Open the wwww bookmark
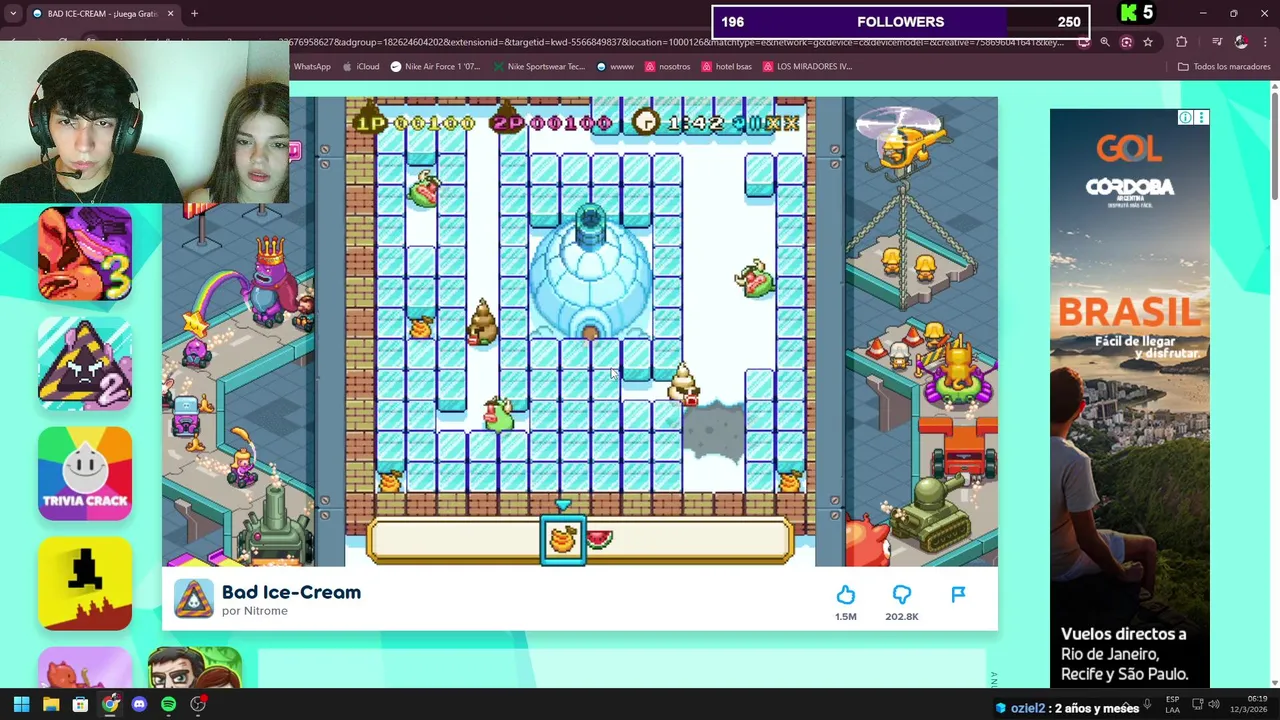Viewport: 1280px width, 720px height. (615, 67)
